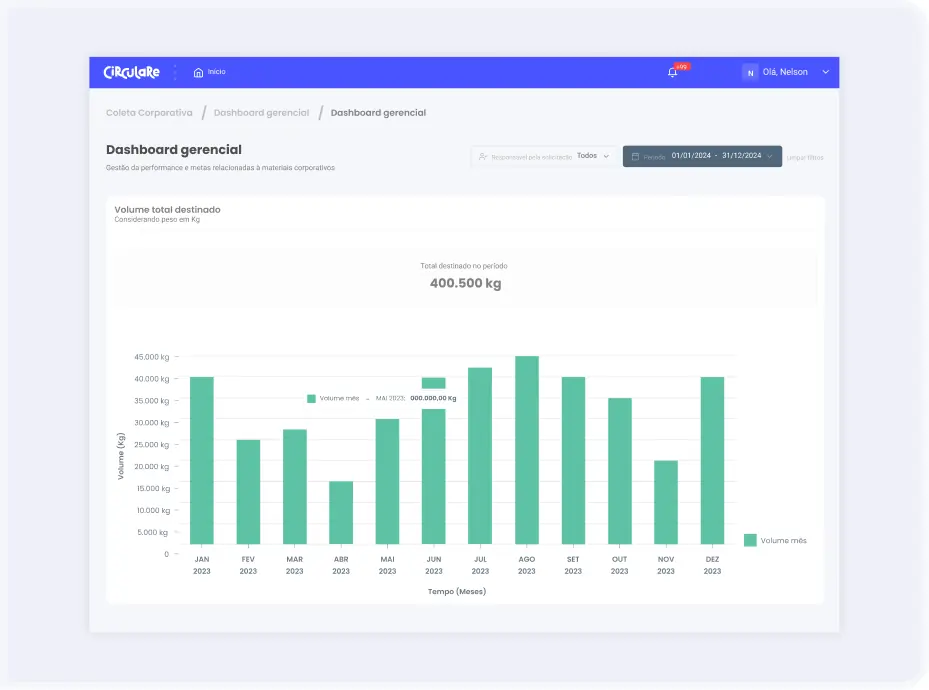Click the 000.000,00 Kg tooltip value
This screenshot has width=929, height=690.
(x=433, y=398)
